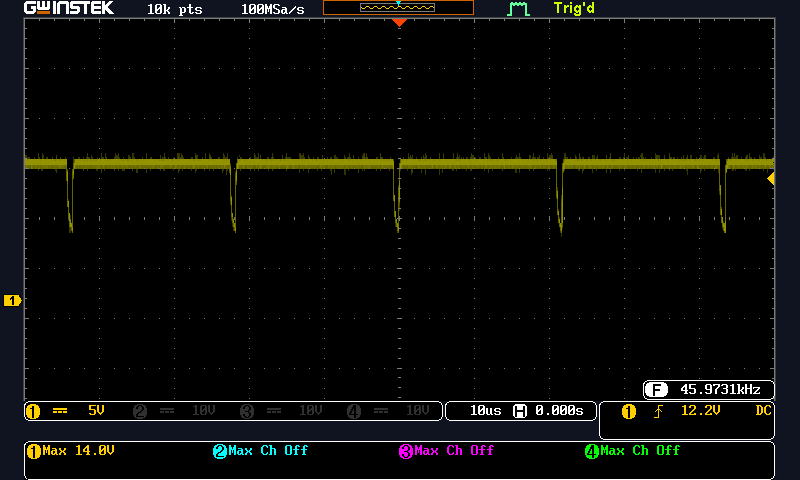
Task: Click the 100MSa/s sample rate readout
Action: coord(272,9)
